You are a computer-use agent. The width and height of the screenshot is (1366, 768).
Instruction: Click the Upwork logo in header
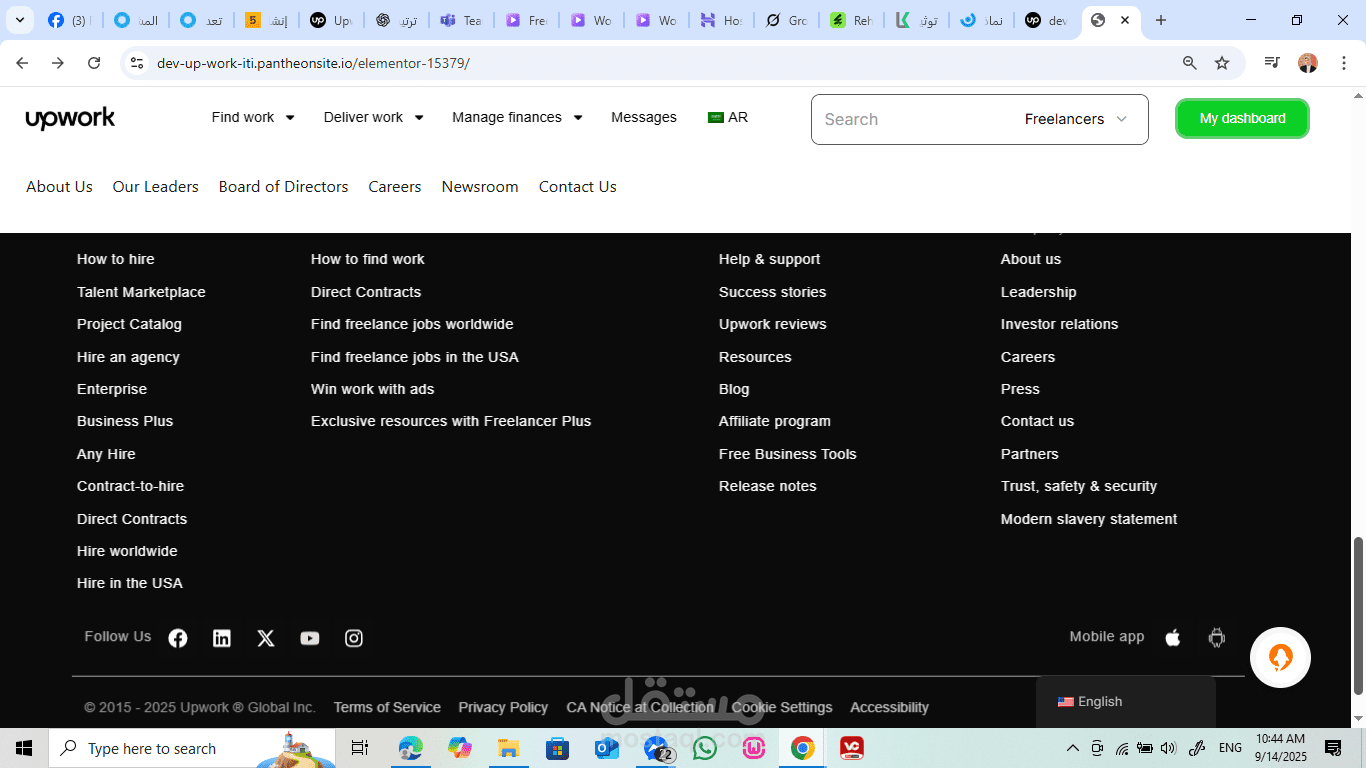[x=70, y=119]
